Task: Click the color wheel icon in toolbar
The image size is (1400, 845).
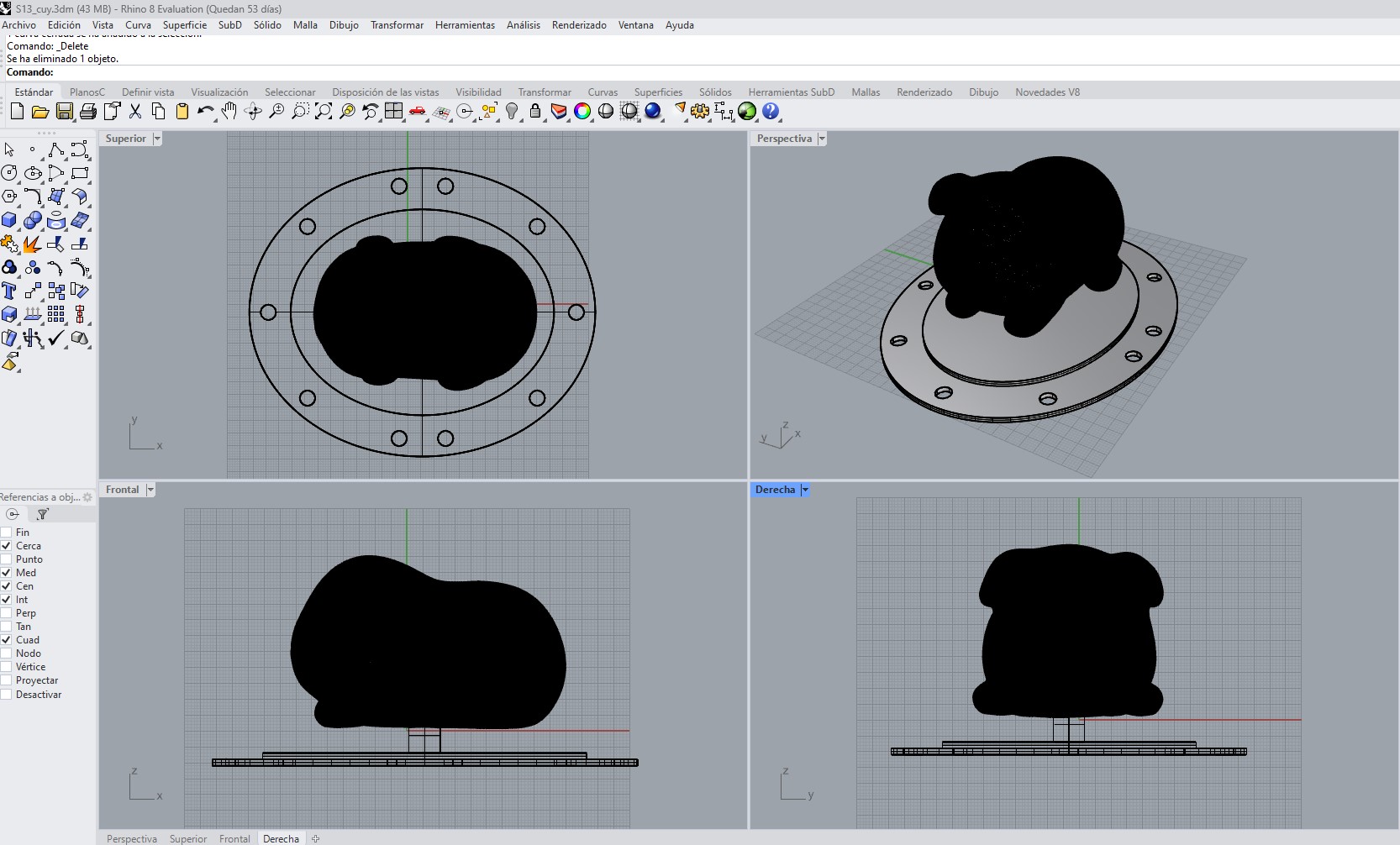Action: pos(582,111)
